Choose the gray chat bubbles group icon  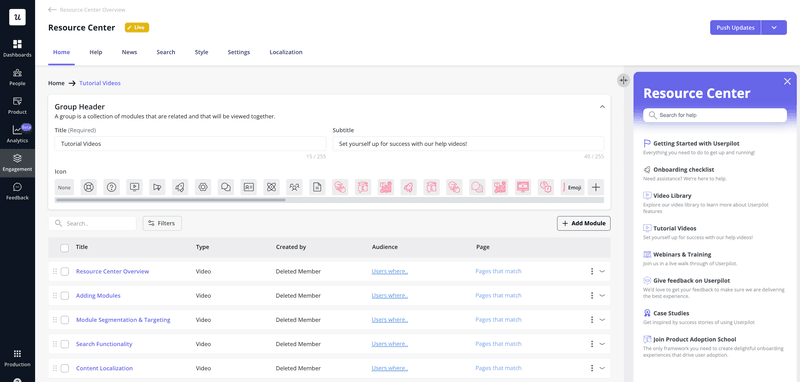[x=226, y=187]
